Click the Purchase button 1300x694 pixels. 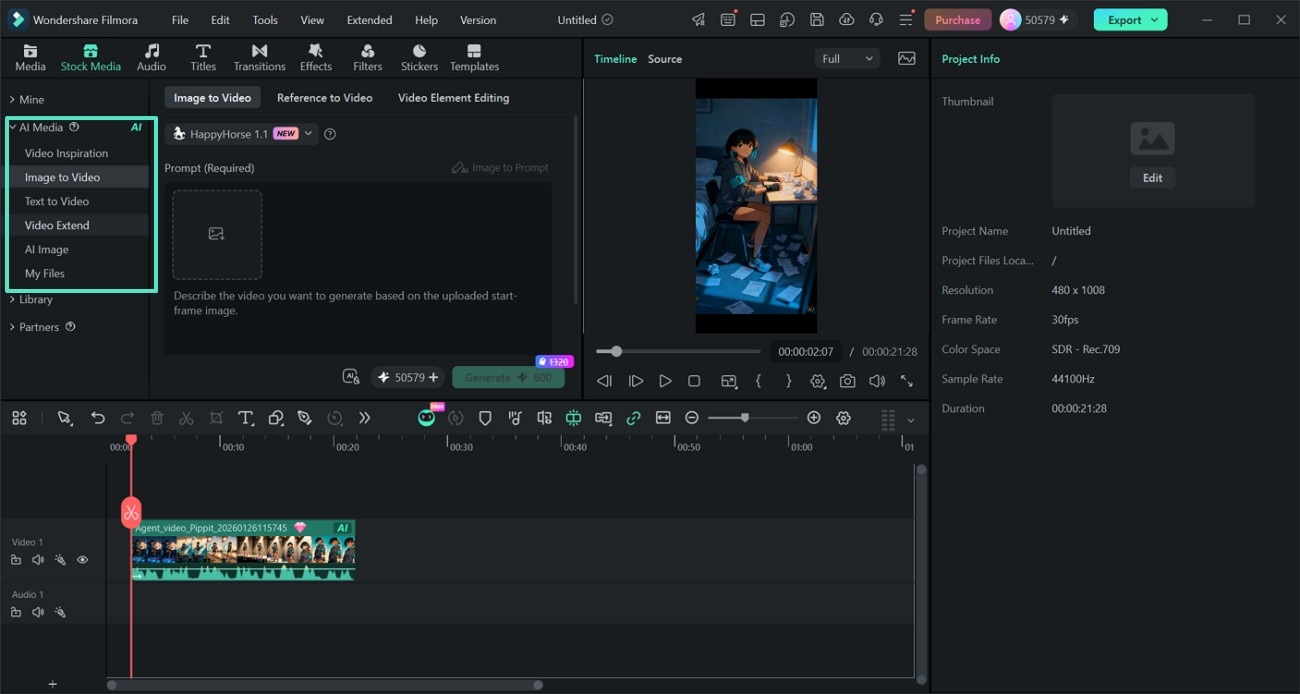coord(958,20)
